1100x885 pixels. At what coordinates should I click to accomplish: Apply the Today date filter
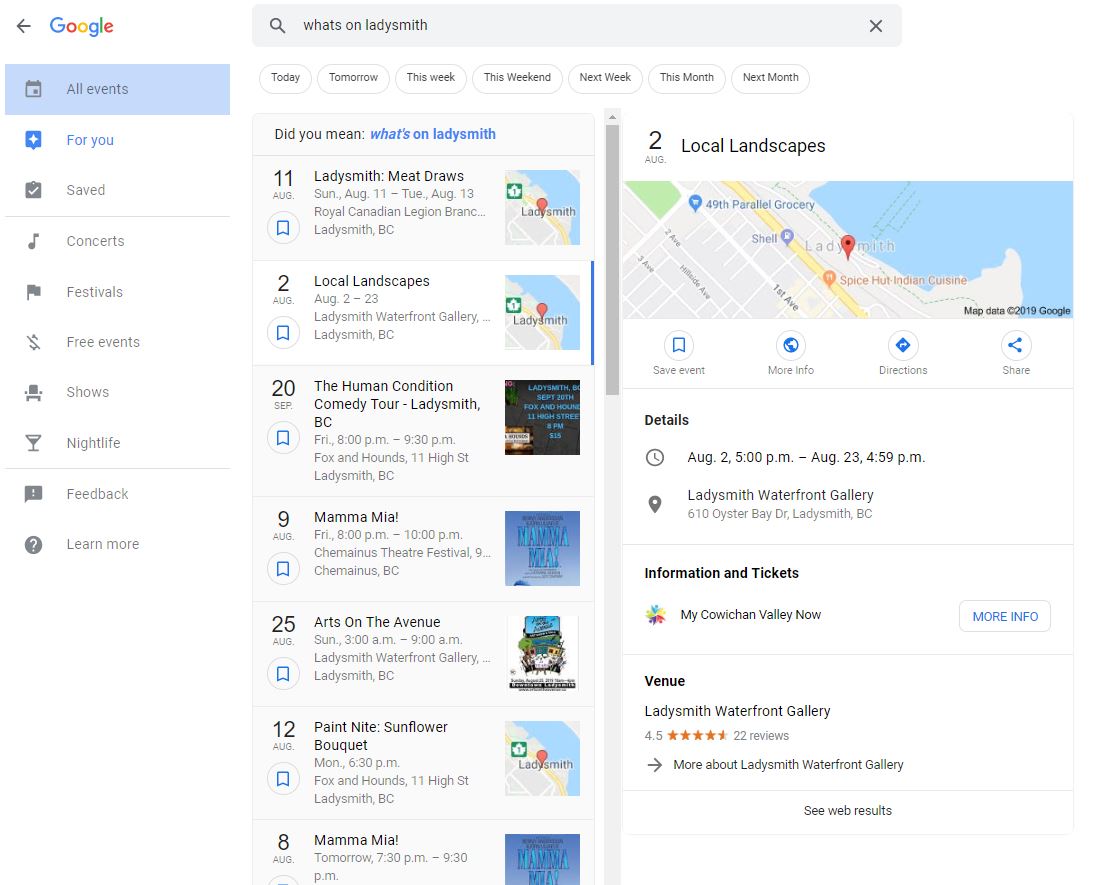(286, 78)
